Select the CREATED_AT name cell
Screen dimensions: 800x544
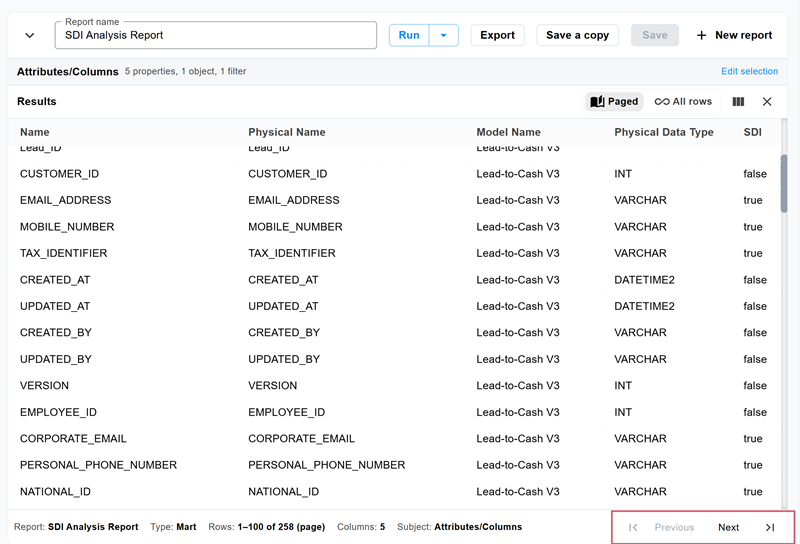tap(55, 280)
